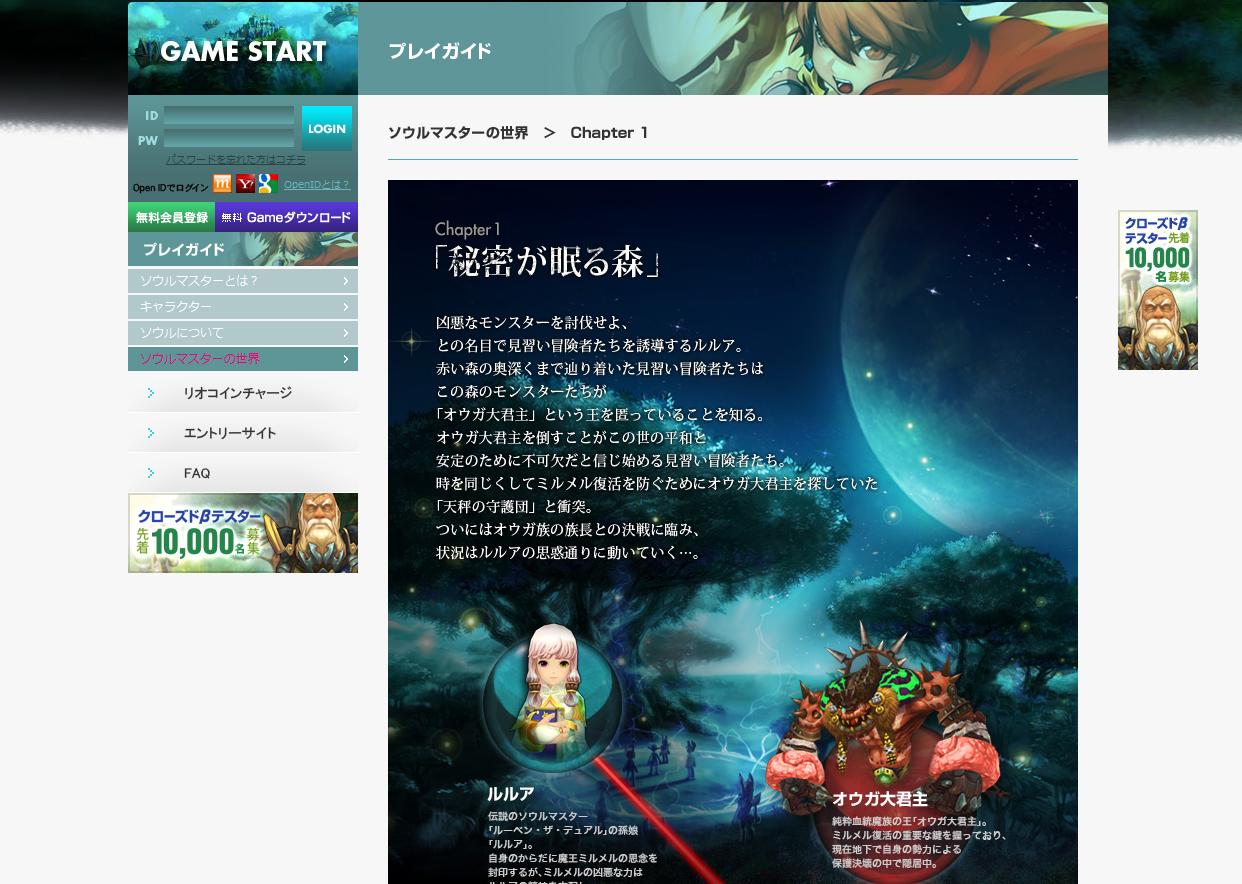Screen dimensions: 1242x884
Task: Open the キャラクター menu item
Action: 243,307
